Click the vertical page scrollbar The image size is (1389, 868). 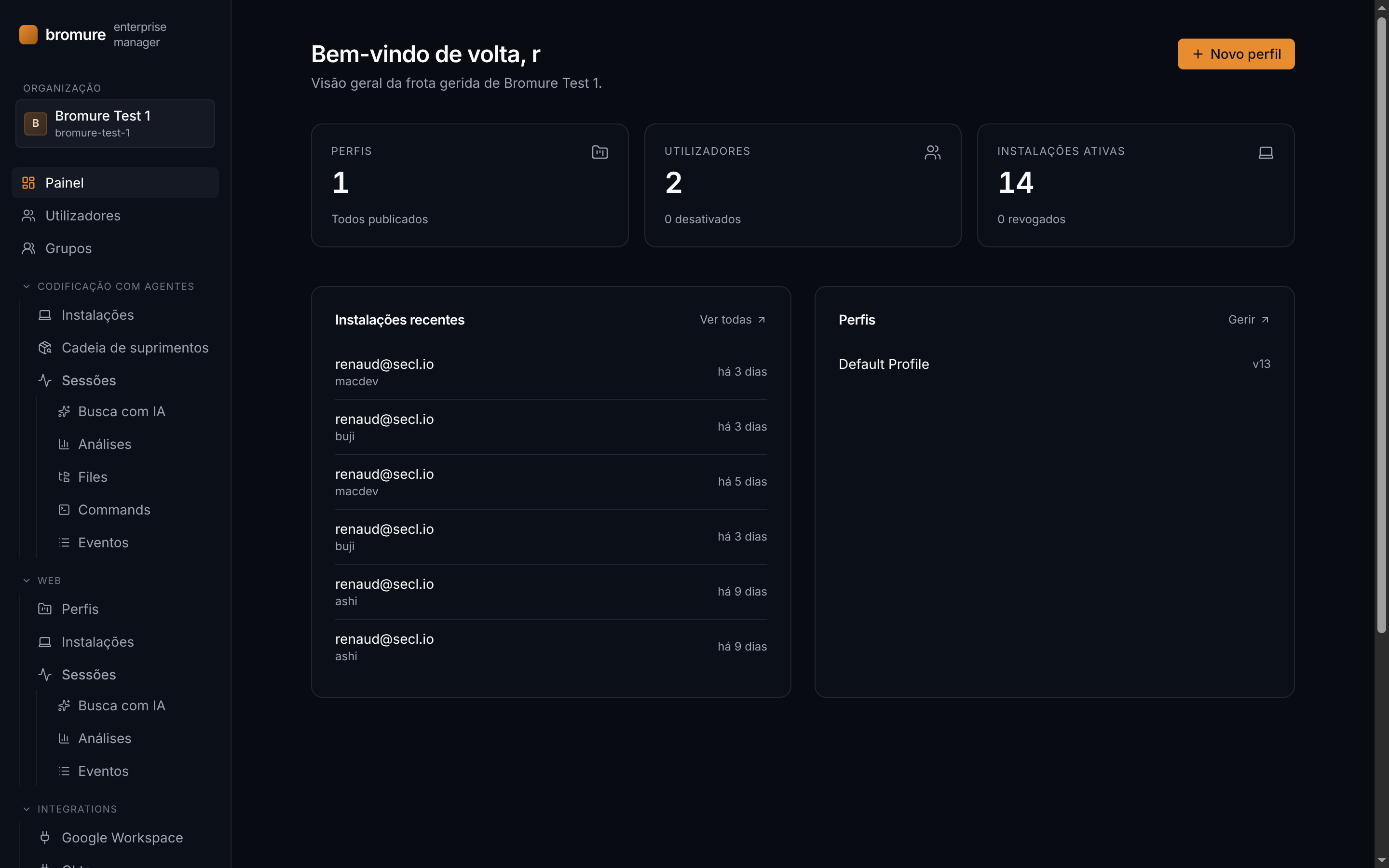pos(1382,325)
